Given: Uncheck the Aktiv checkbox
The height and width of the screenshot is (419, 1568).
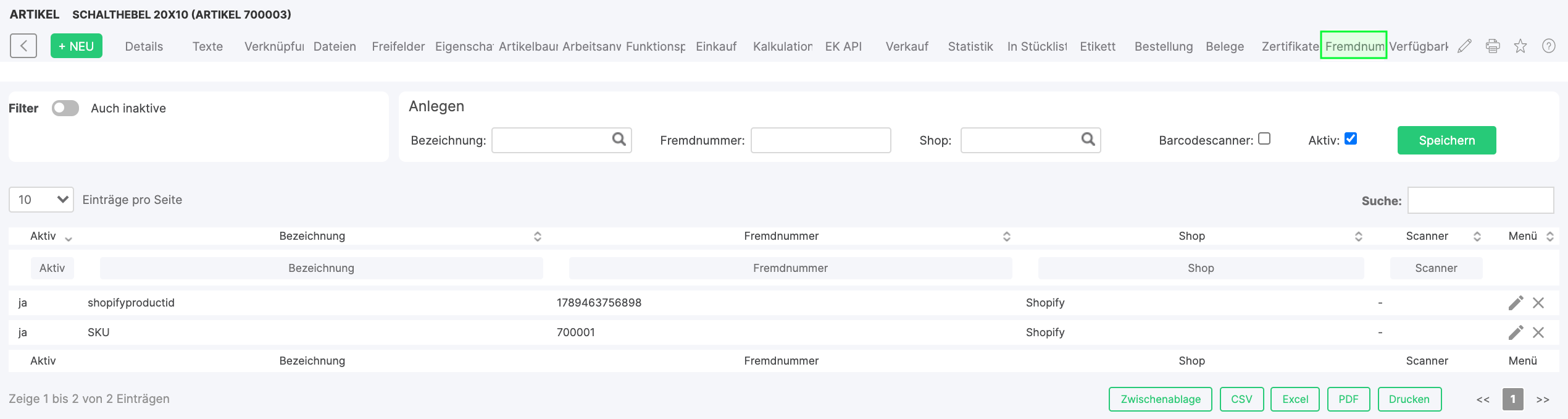Looking at the screenshot, I should (x=1351, y=138).
